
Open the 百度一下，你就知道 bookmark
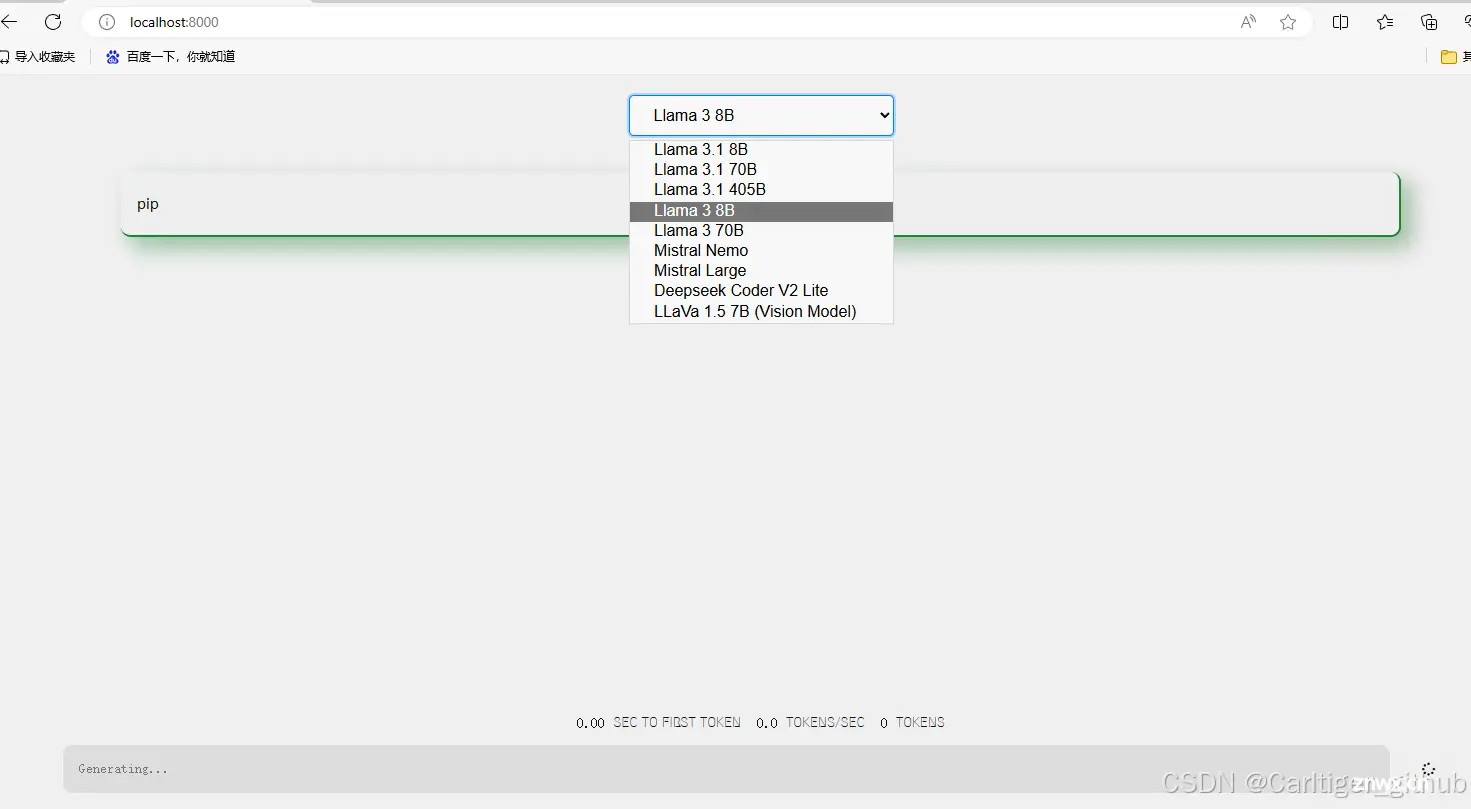[x=171, y=57]
